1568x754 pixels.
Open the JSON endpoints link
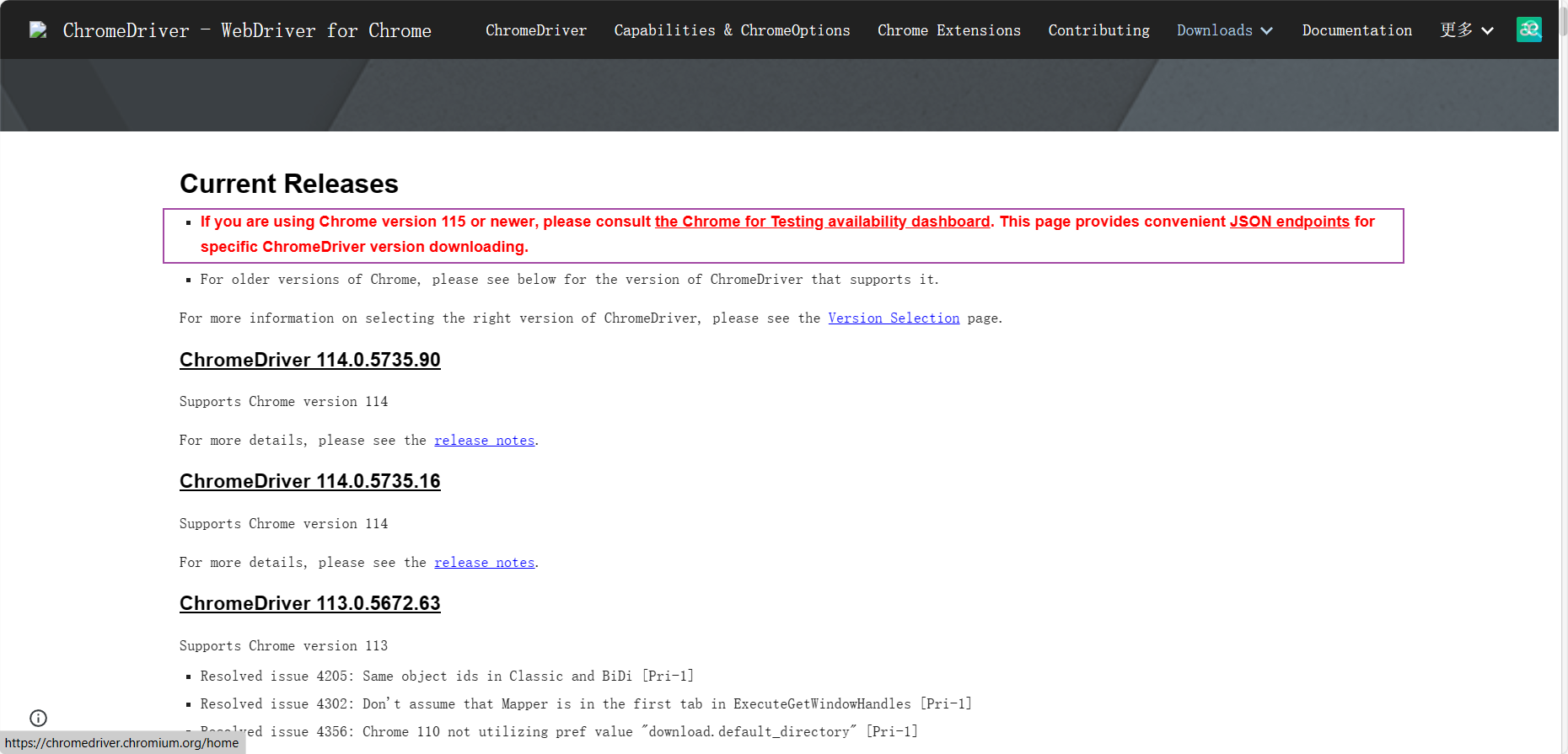(x=1289, y=222)
